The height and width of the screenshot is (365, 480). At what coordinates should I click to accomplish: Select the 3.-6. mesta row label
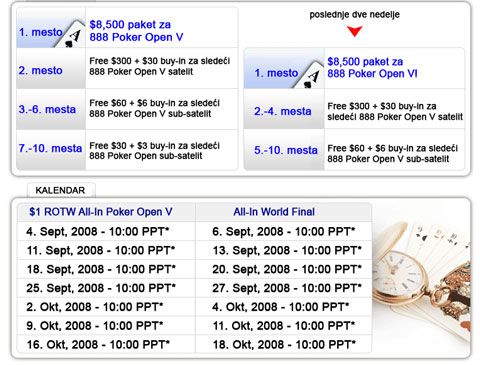[47, 109]
